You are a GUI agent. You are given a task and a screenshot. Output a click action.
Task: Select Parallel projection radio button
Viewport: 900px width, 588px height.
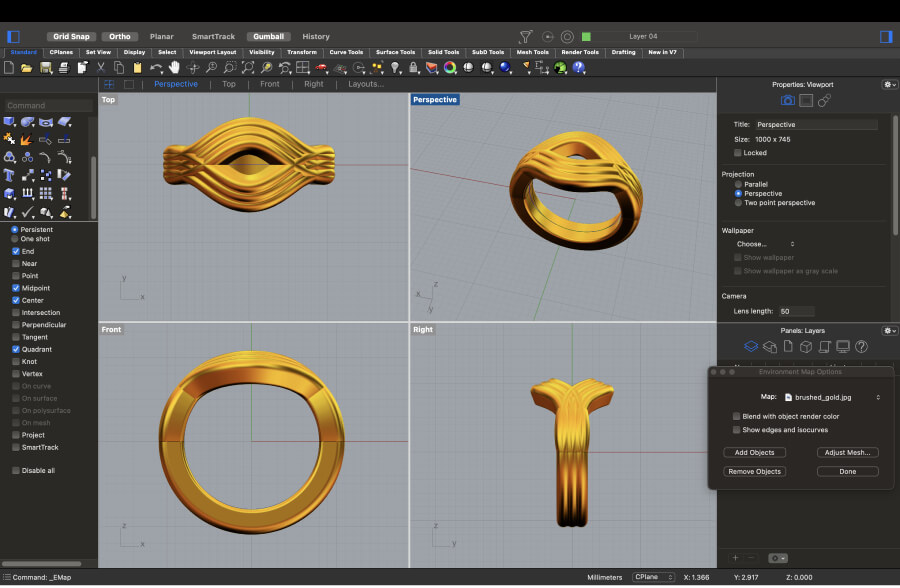tap(738, 184)
